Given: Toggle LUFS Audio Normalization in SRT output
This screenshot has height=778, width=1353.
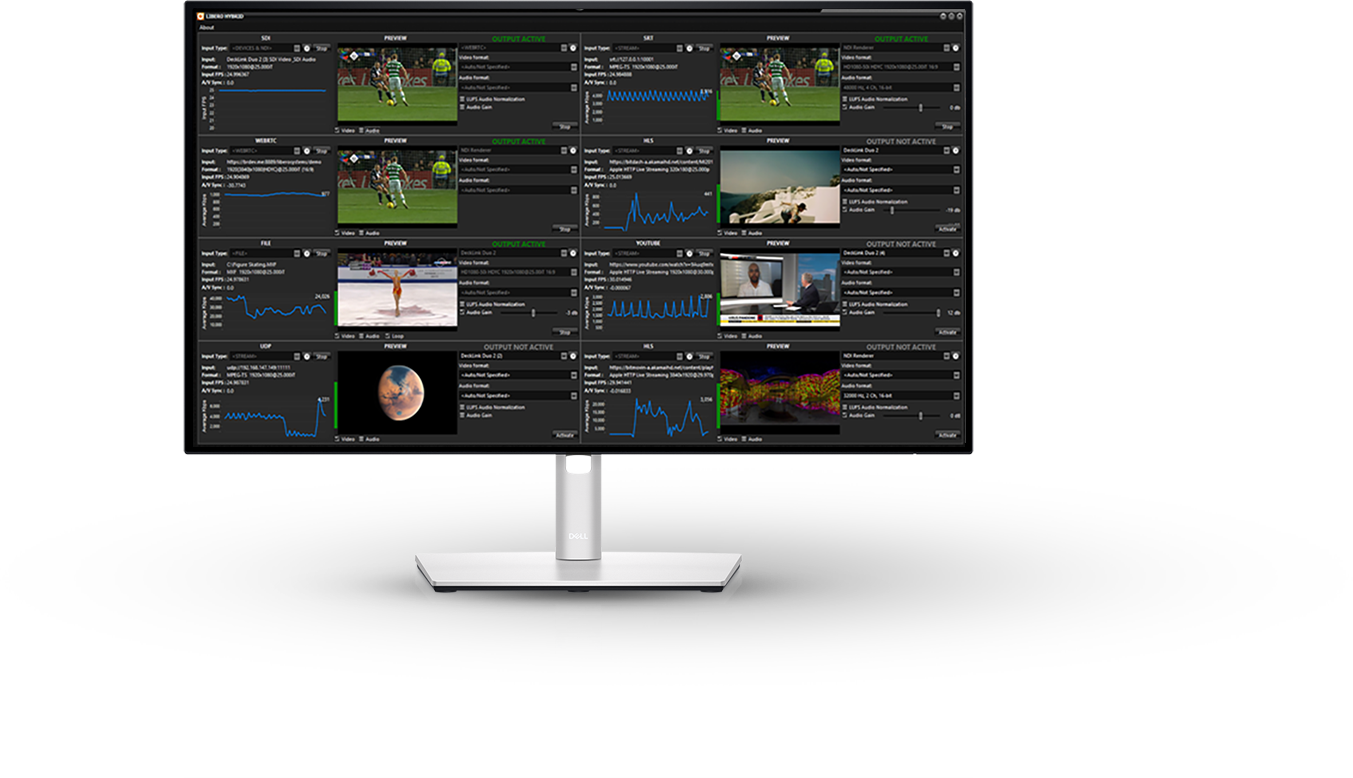Looking at the screenshot, I should [x=846, y=99].
